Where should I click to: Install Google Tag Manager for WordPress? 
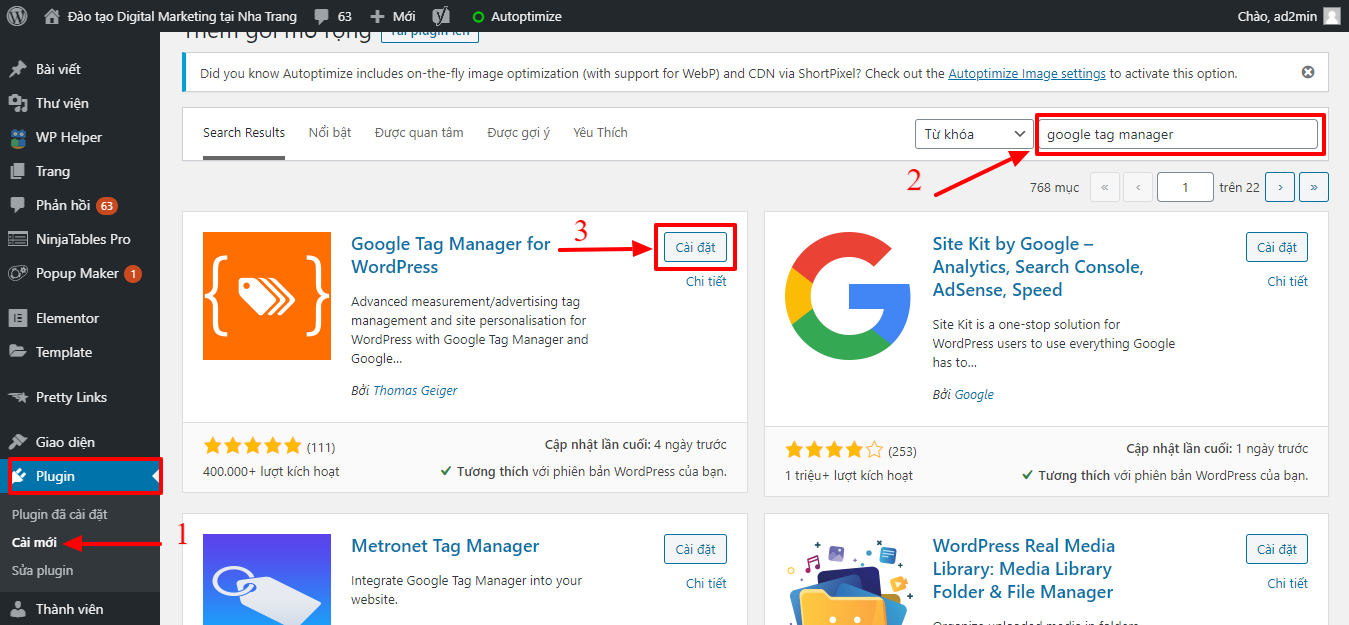(696, 247)
